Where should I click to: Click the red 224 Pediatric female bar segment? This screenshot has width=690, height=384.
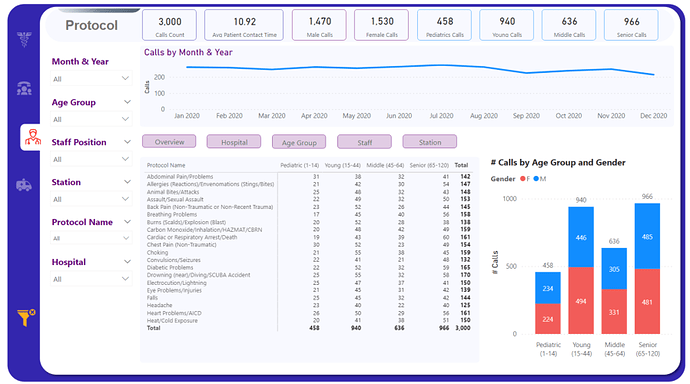pyautogui.click(x=548, y=319)
